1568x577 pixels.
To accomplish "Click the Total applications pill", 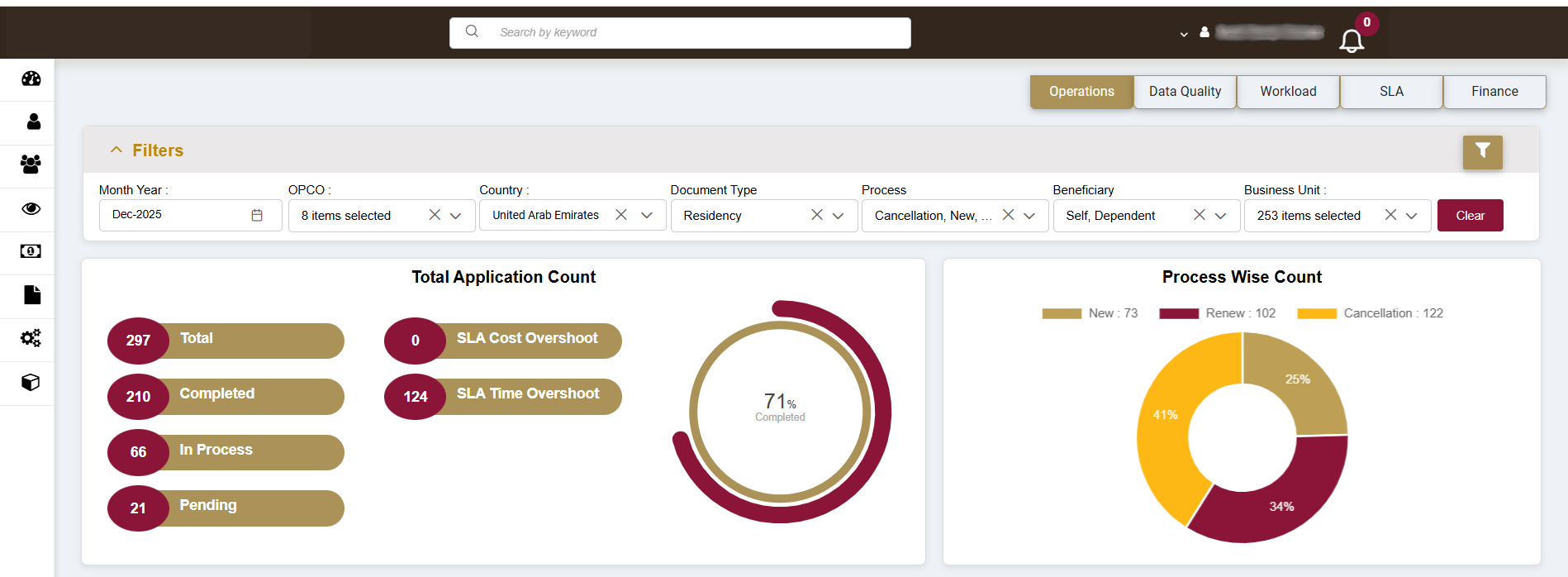I will coord(226,341).
